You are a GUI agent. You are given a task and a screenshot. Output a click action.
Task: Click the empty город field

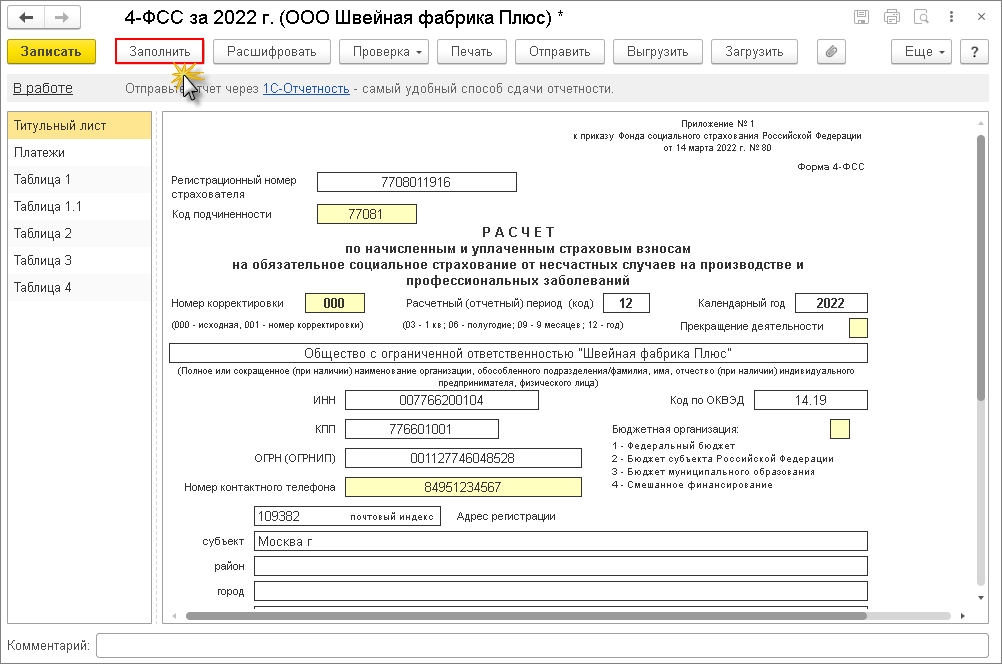[560, 591]
